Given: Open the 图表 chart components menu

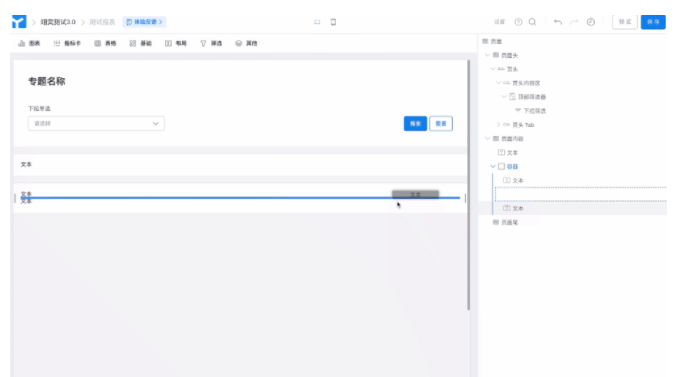Looking at the screenshot, I should pyautogui.click(x=29, y=43).
